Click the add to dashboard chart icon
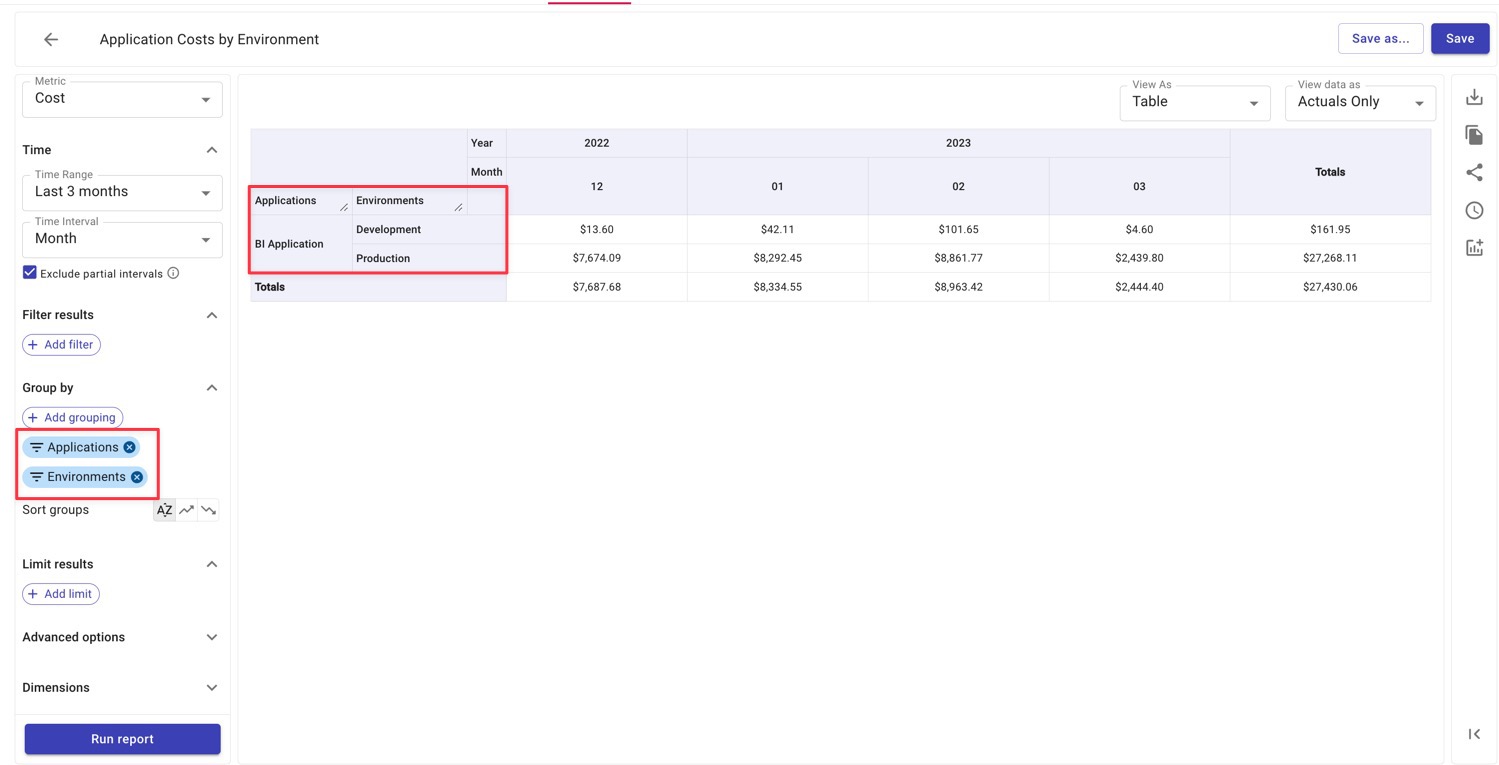1499x765 pixels. tap(1474, 248)
